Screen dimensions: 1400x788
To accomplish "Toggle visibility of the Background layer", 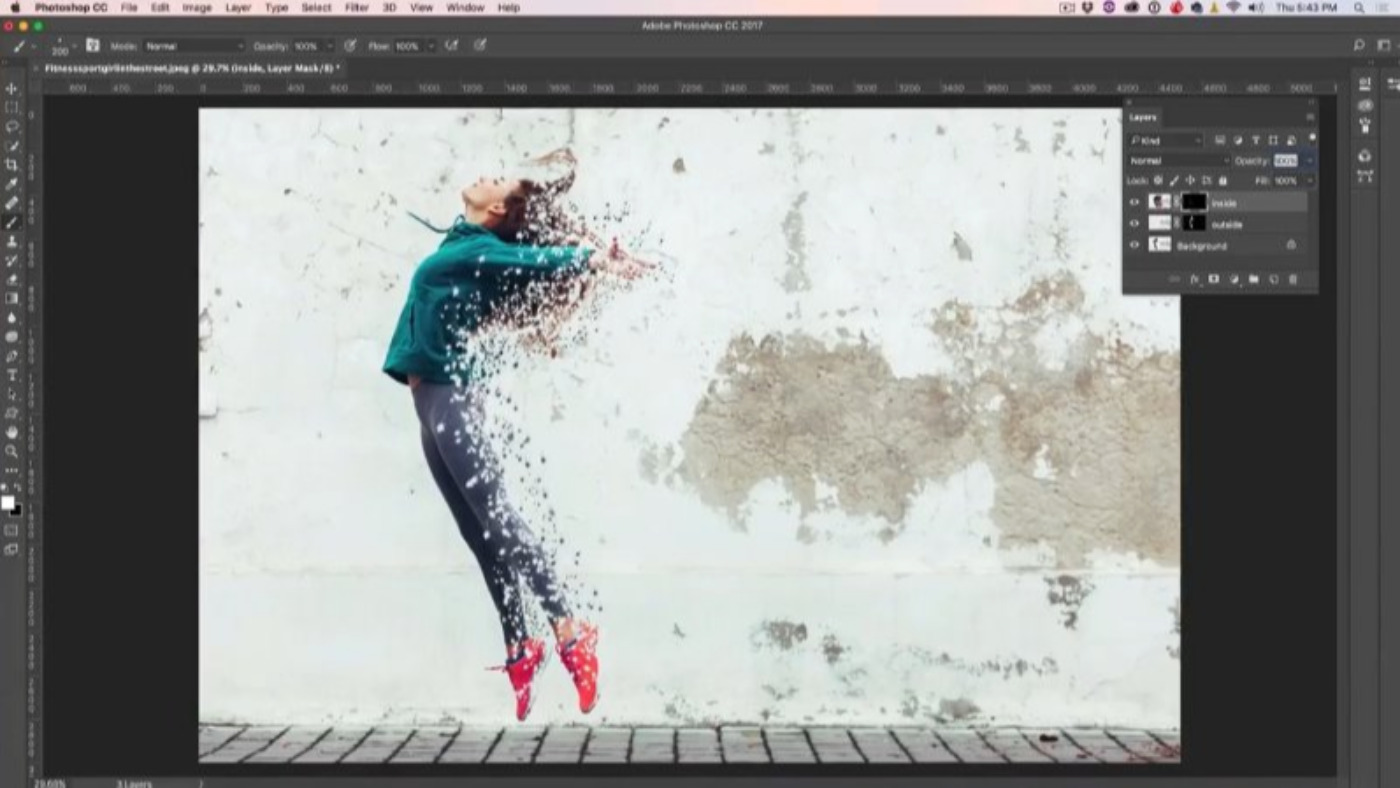I will tap(1134, 245).
